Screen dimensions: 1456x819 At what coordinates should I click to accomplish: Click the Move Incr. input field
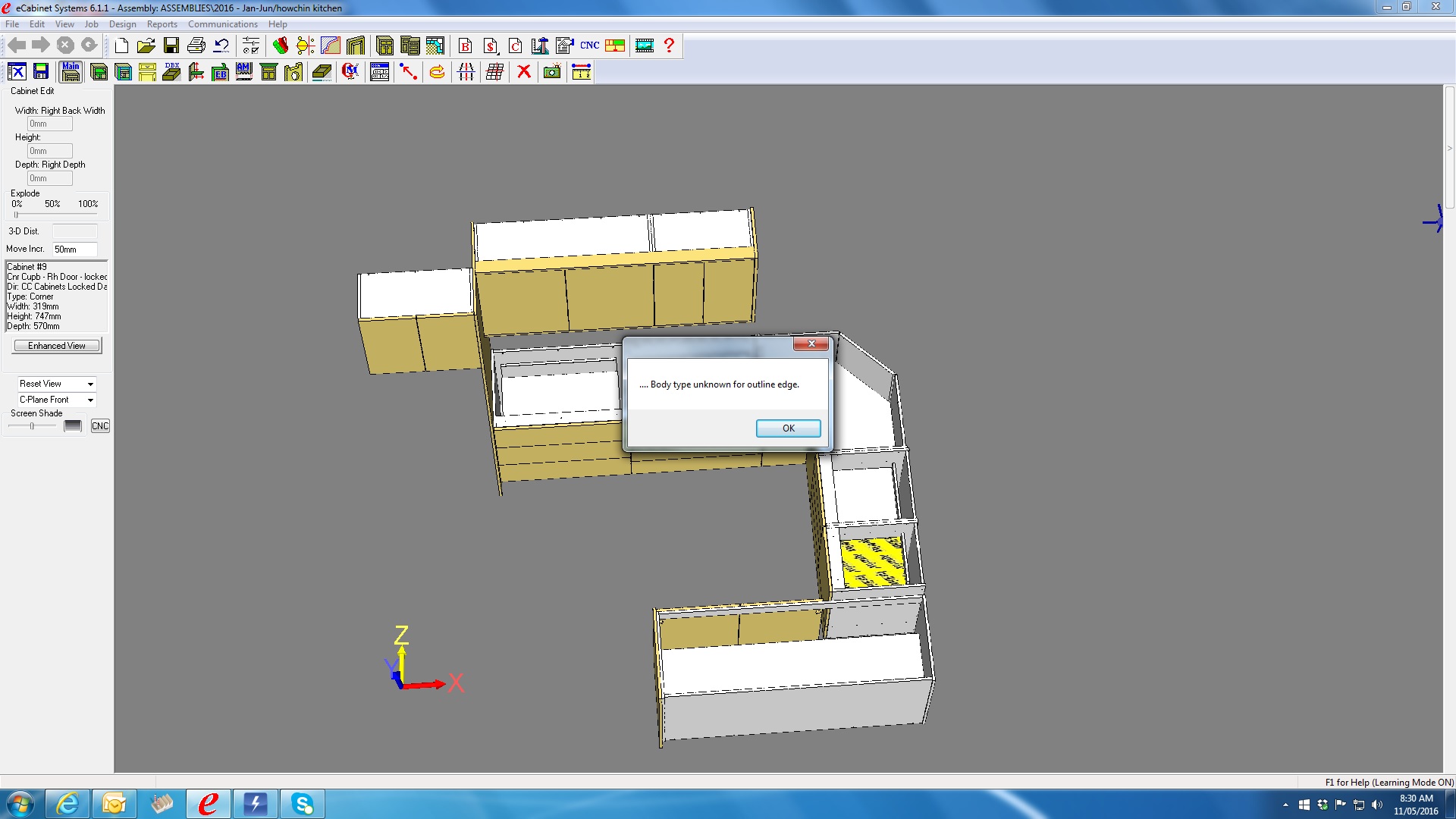point(74,249)
